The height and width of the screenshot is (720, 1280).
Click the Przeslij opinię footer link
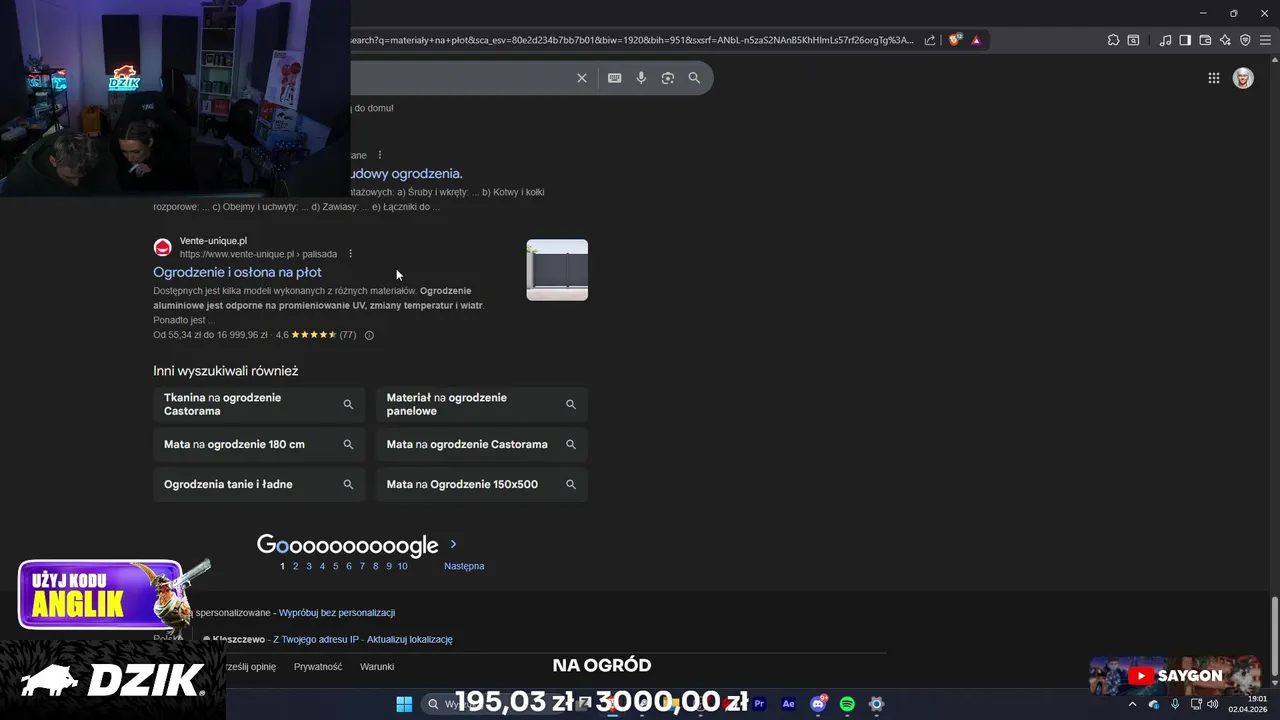click(x=250, y=666)
